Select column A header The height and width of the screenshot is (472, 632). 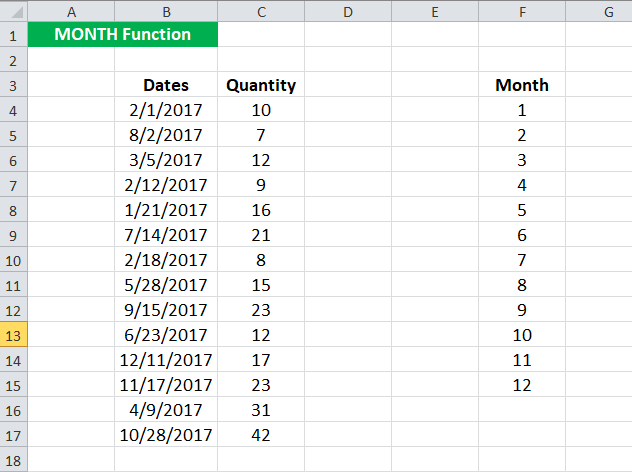click(71, 12)
